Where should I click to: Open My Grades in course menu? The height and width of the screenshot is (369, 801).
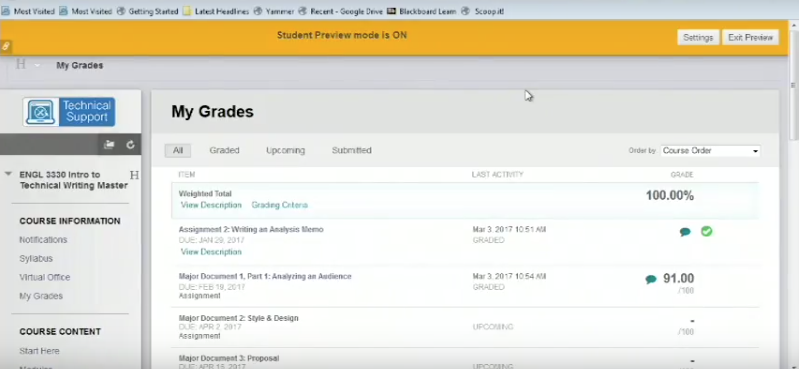pos(41,296)
